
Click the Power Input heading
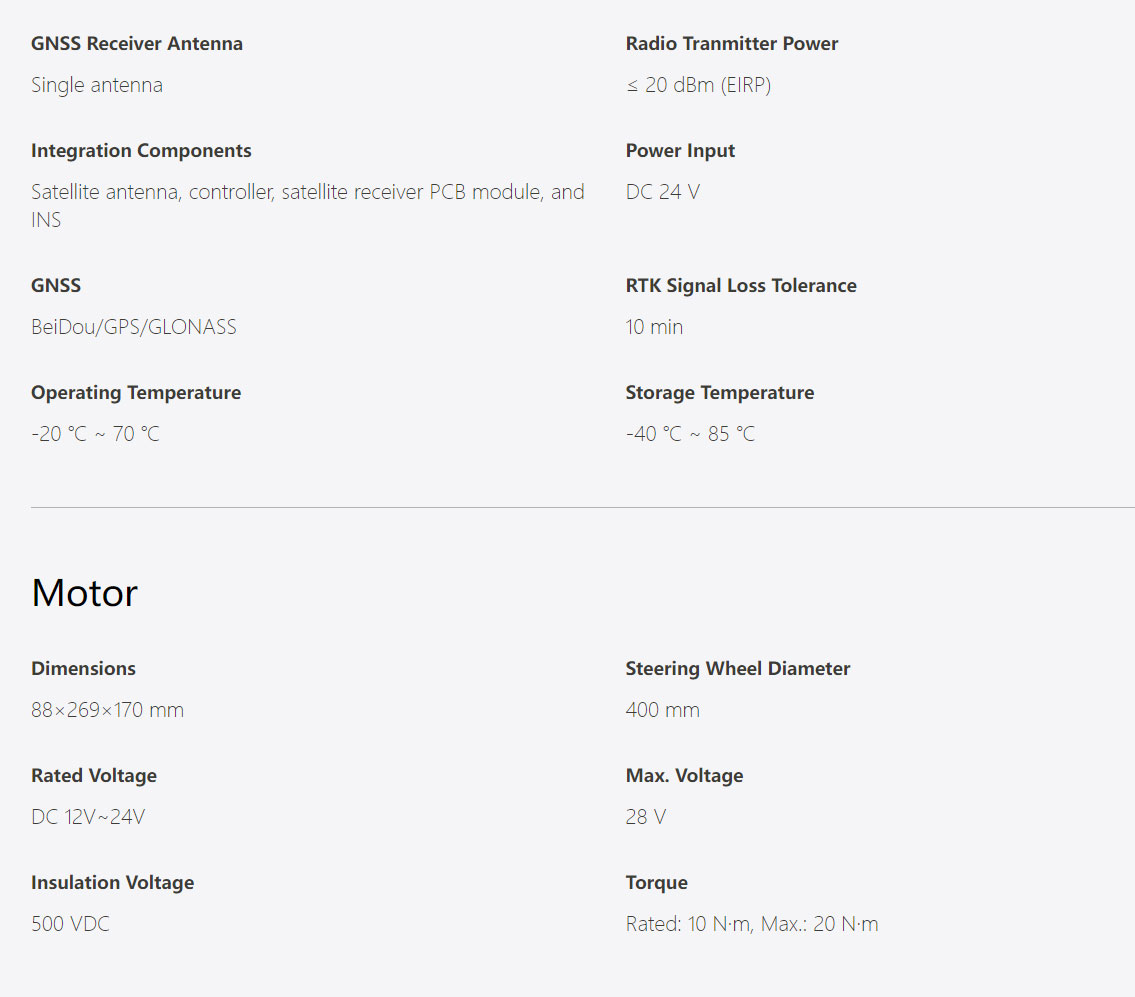tap(680, 151)
